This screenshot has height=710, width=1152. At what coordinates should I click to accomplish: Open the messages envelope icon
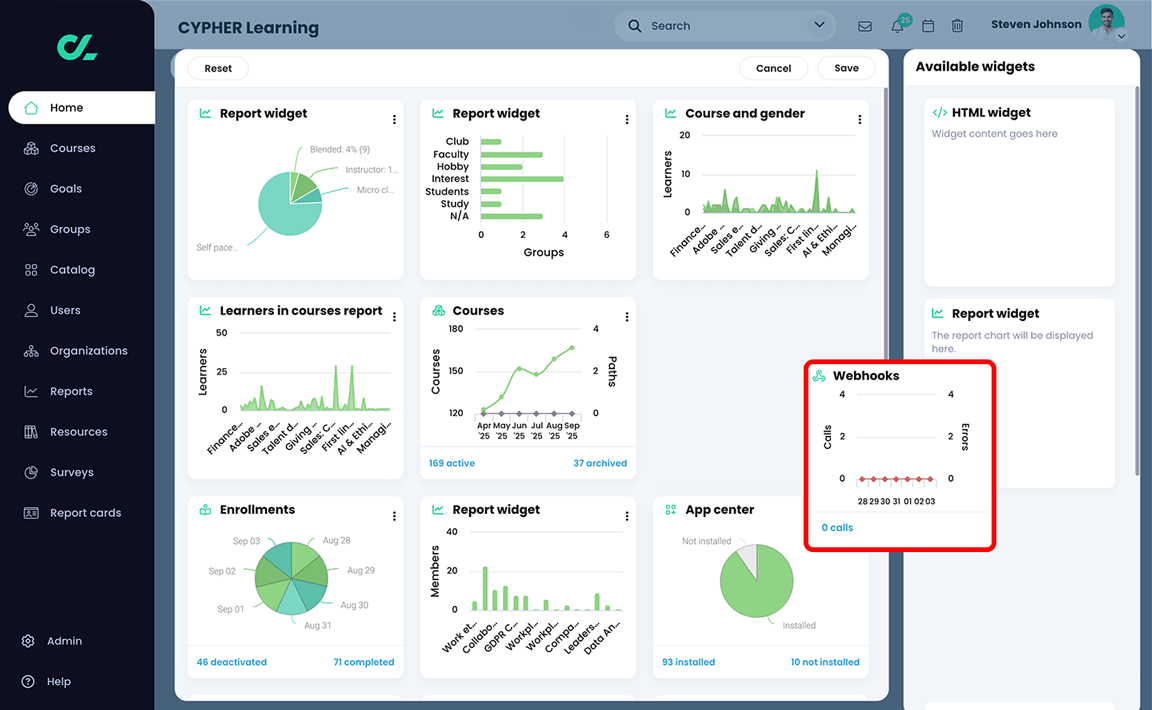coord(865,26)
